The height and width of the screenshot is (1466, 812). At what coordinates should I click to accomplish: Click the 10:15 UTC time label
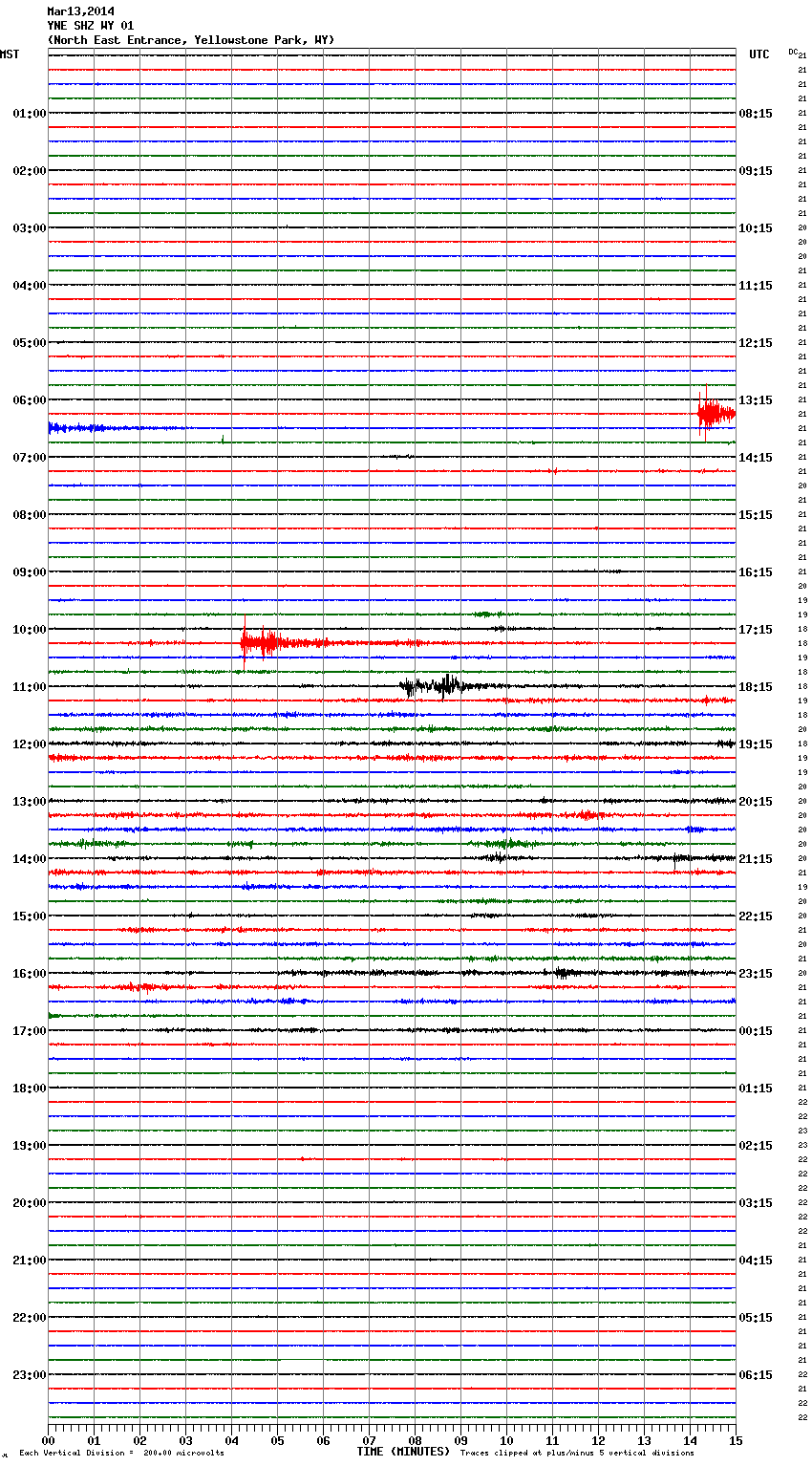tap(756, 228)
